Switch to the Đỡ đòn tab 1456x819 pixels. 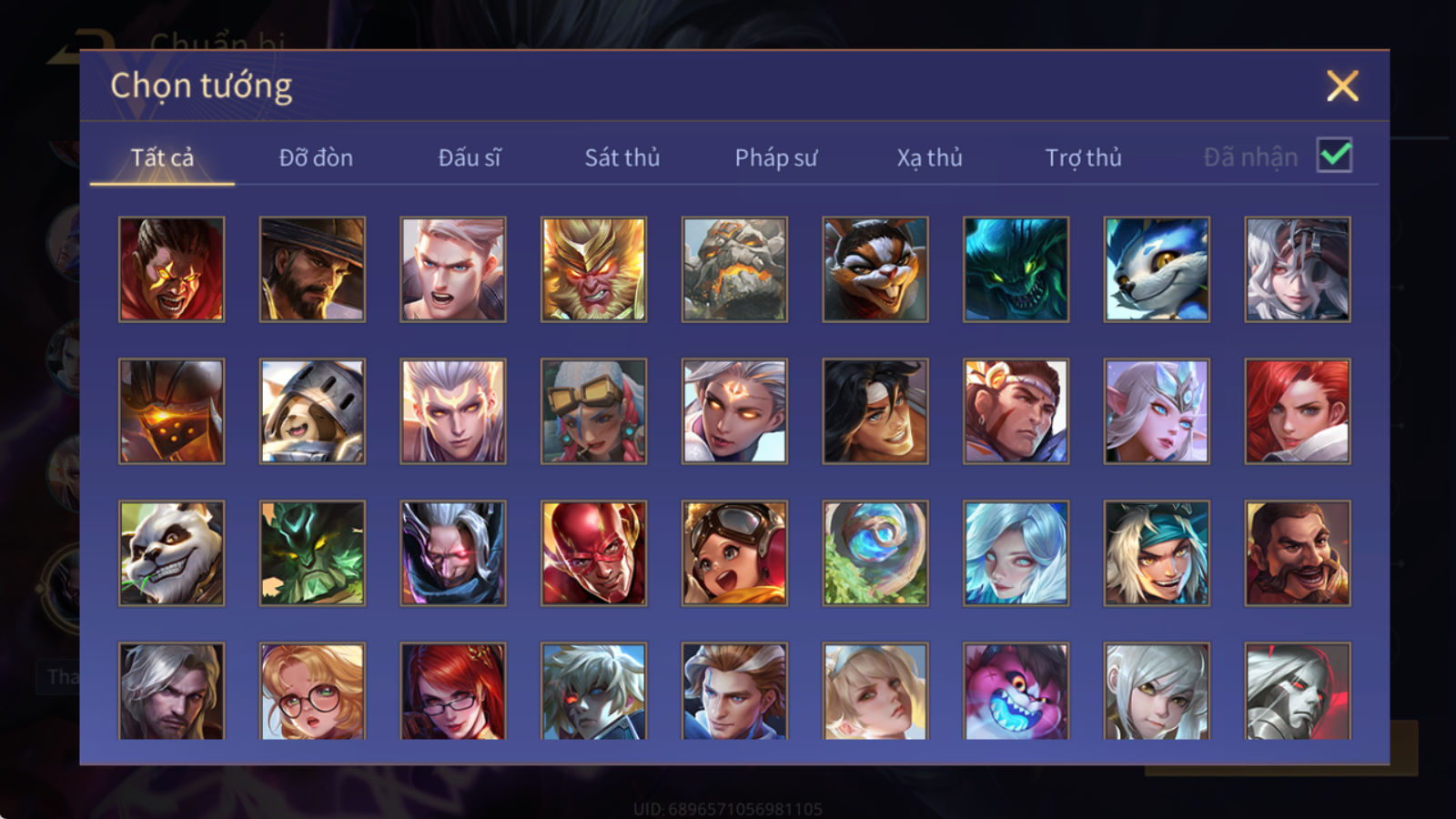click(316, 157)
